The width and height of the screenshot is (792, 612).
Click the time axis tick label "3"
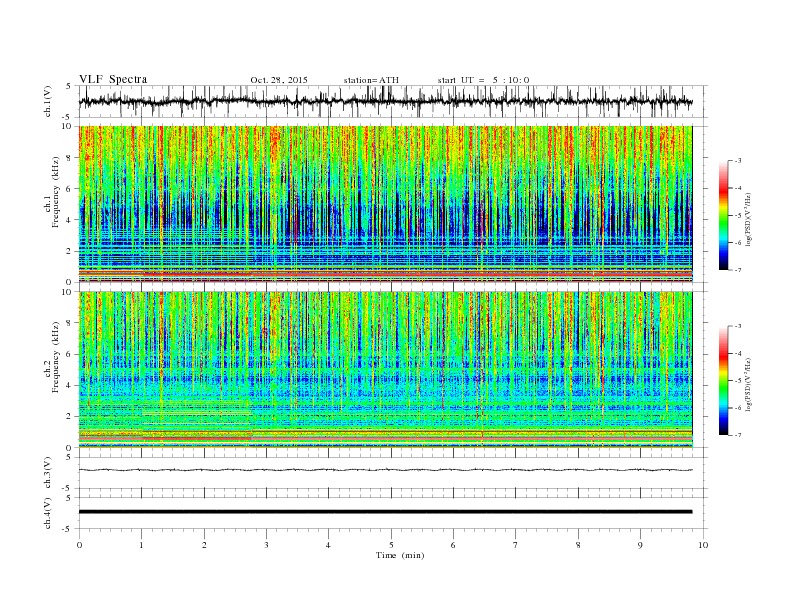point(266,545)
